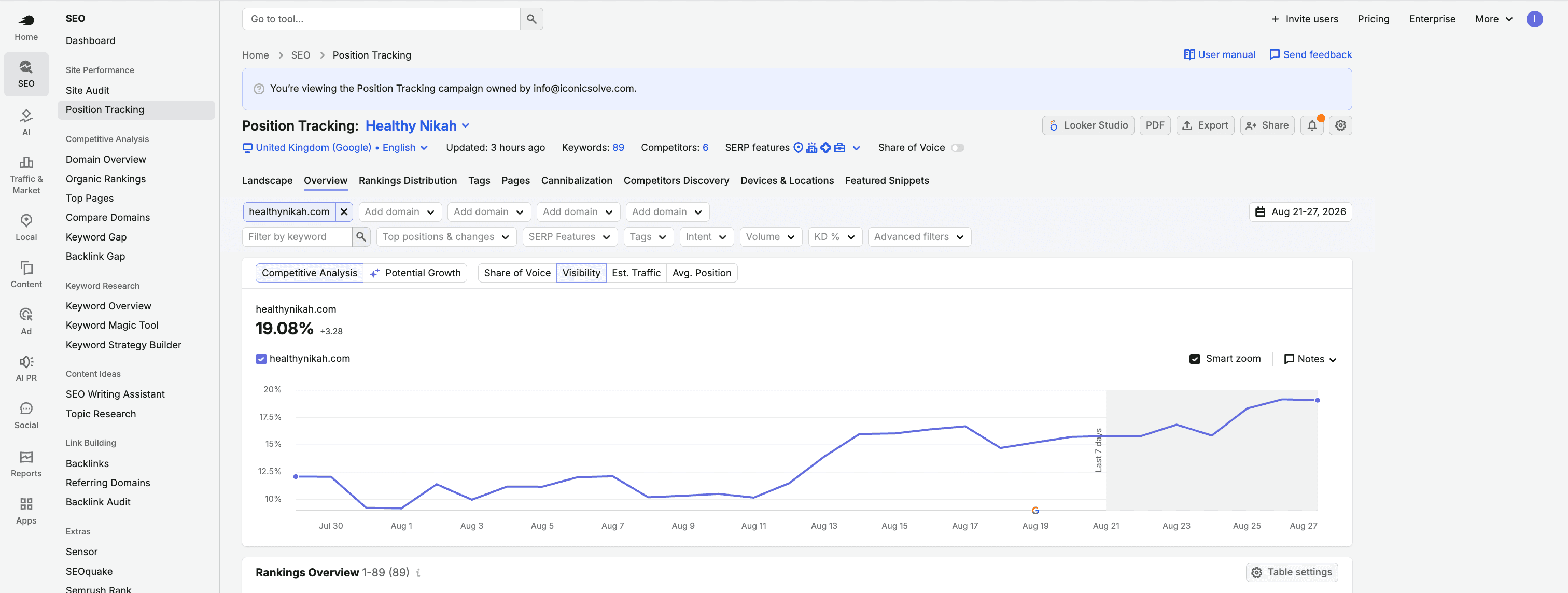Screen dimensions: 1568x593
Task: Expand the Healthy Nikah campaign dropdown
Action: (x=417, y=126)
